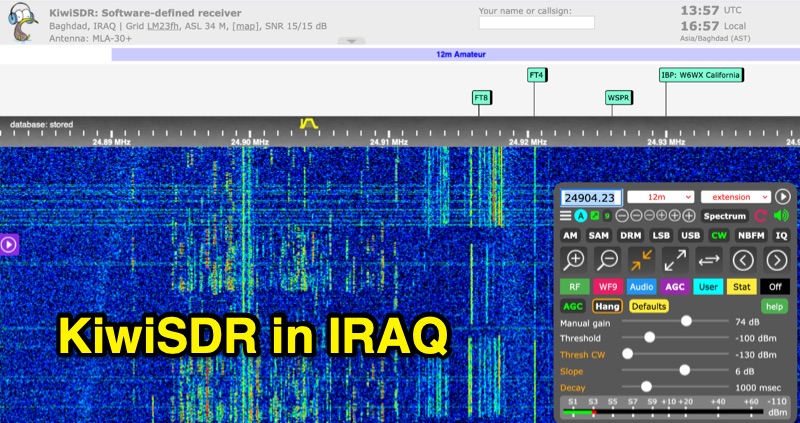Click the leftmost frequency step-down minus button
Screen dimensions: 800x423
622,216
